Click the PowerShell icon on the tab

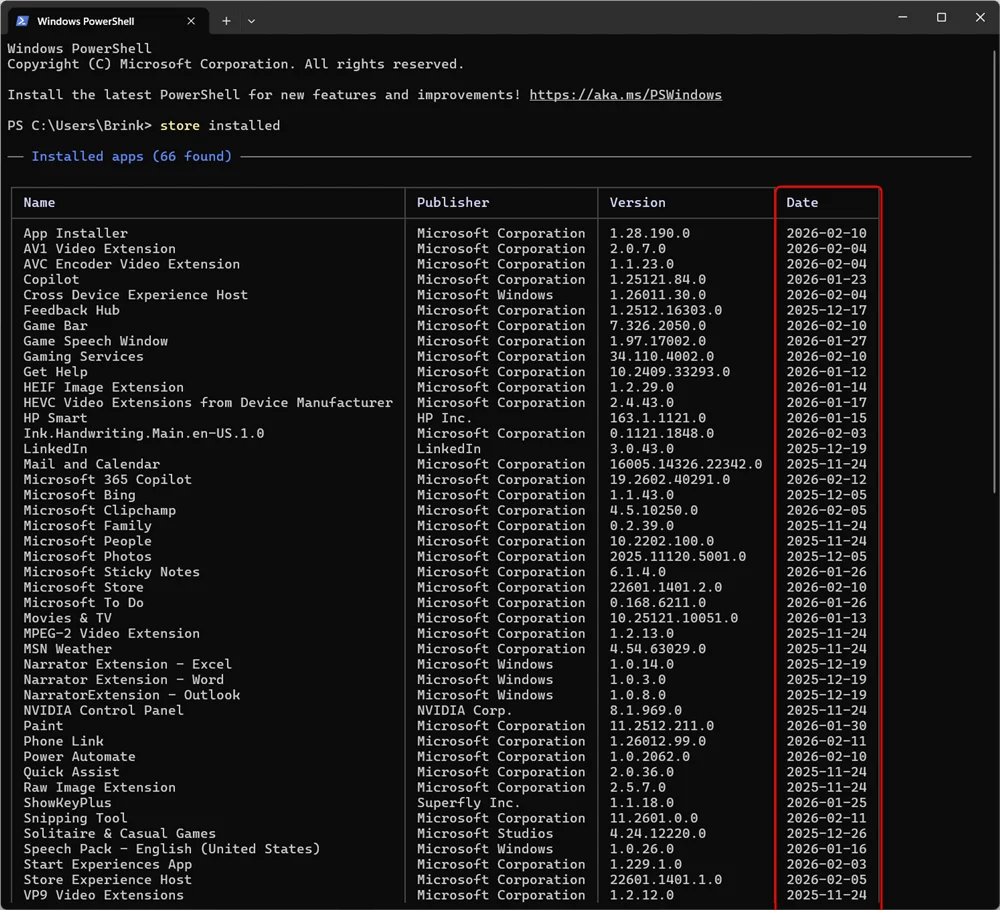coord(22,21)
